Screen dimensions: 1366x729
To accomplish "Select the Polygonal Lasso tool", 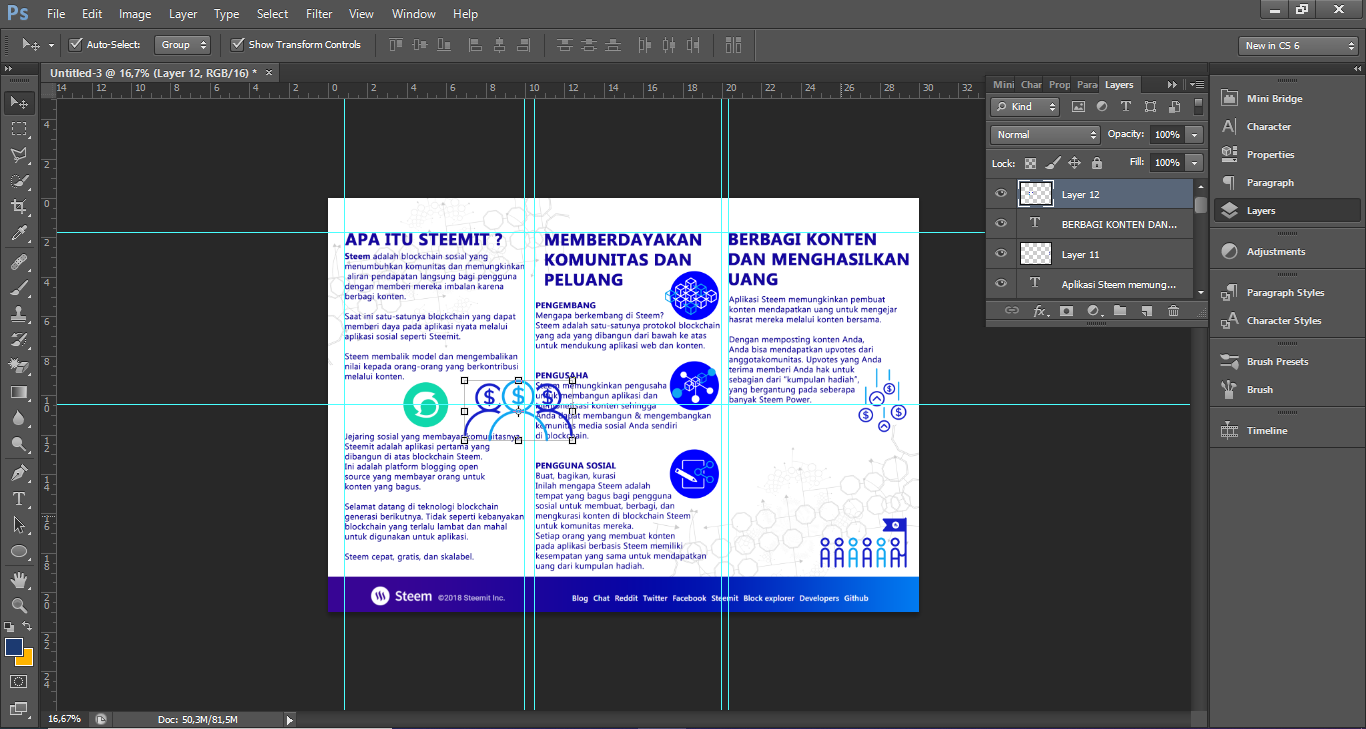I will (19, 155).
